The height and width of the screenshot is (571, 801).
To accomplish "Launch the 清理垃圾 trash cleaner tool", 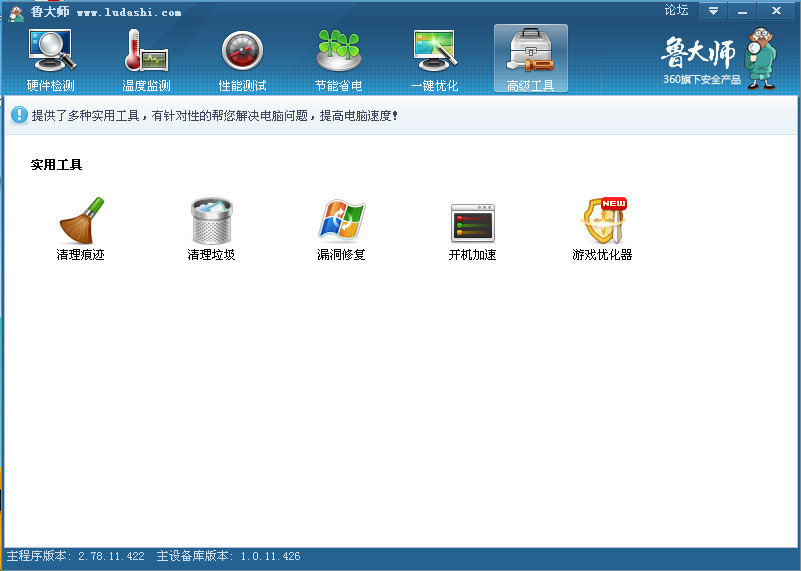I will [211, 229].
